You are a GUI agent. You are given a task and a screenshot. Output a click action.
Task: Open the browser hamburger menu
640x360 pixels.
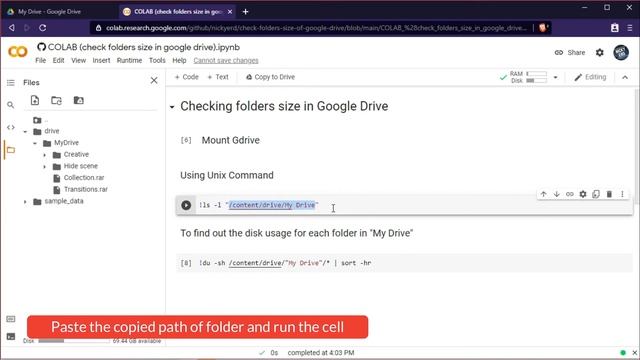630,28
